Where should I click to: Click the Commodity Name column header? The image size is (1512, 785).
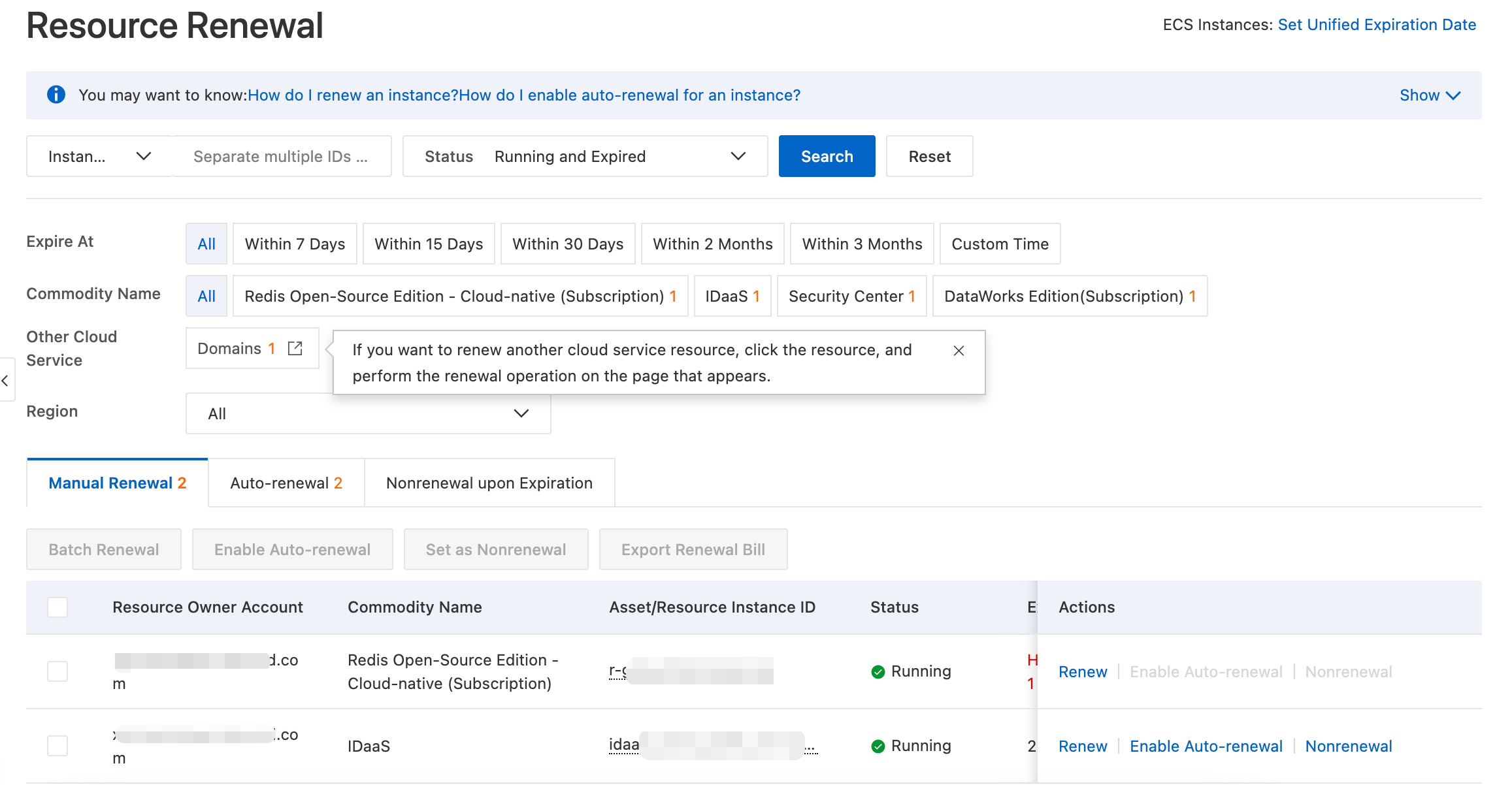(x=415, y=607)
